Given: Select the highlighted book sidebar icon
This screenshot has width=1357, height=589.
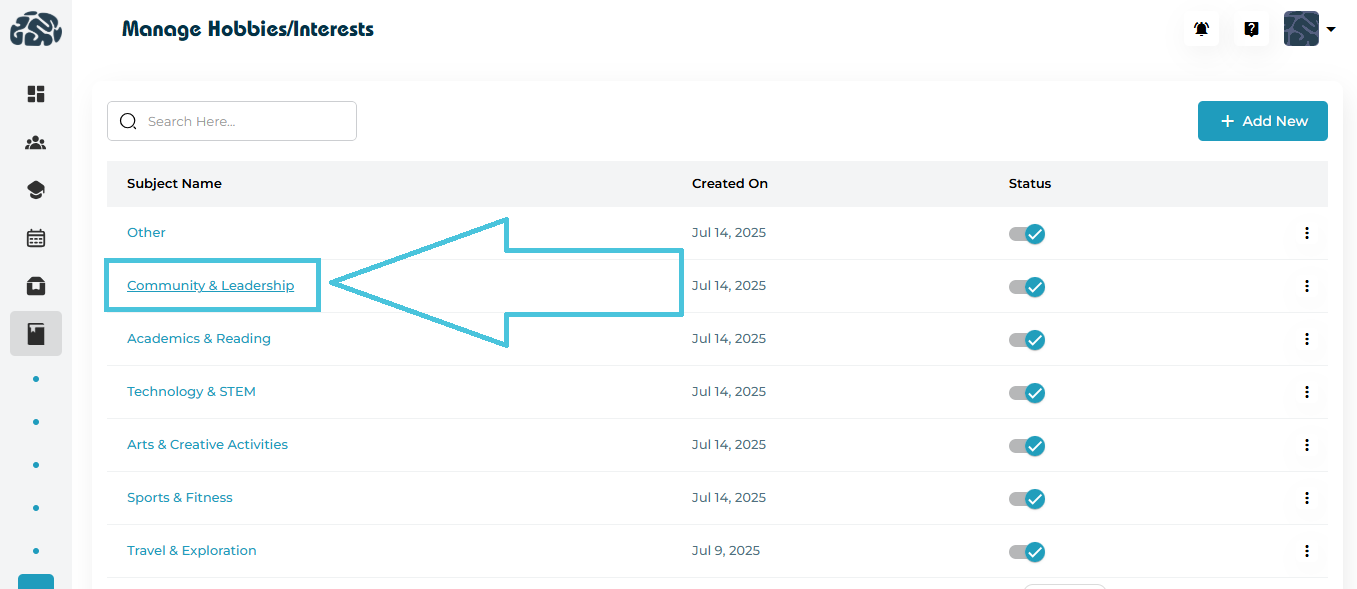Looking at the screenshot, I should (36, 334).
